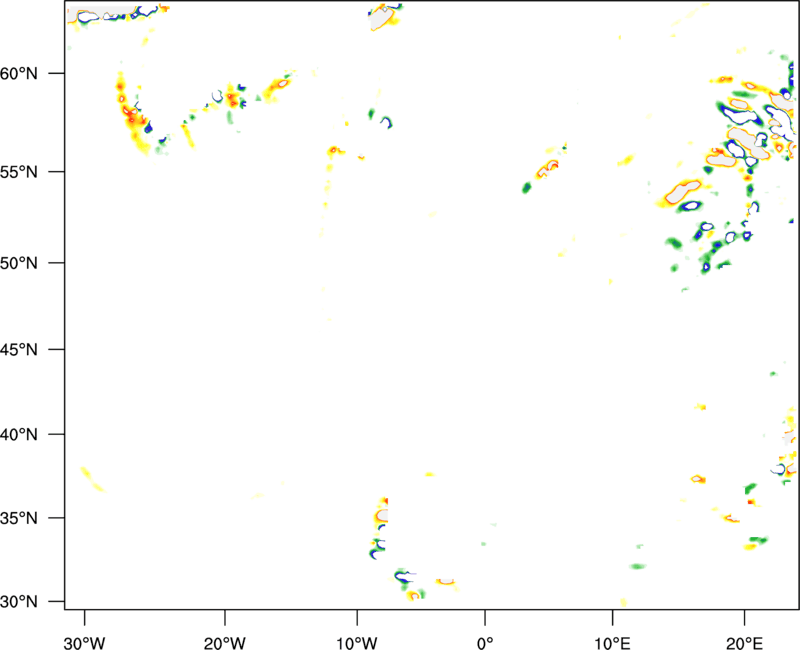800x650 pixels.
Task: Click the 45°N latitude label
Action: [x=19, y=349]
